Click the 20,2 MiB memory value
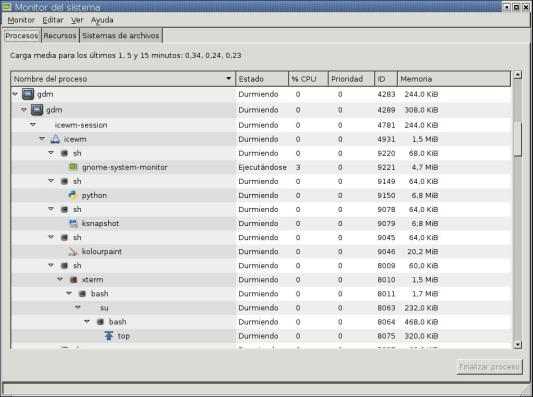The width and height of the screenshot is (533, 397). pos(423,252)
